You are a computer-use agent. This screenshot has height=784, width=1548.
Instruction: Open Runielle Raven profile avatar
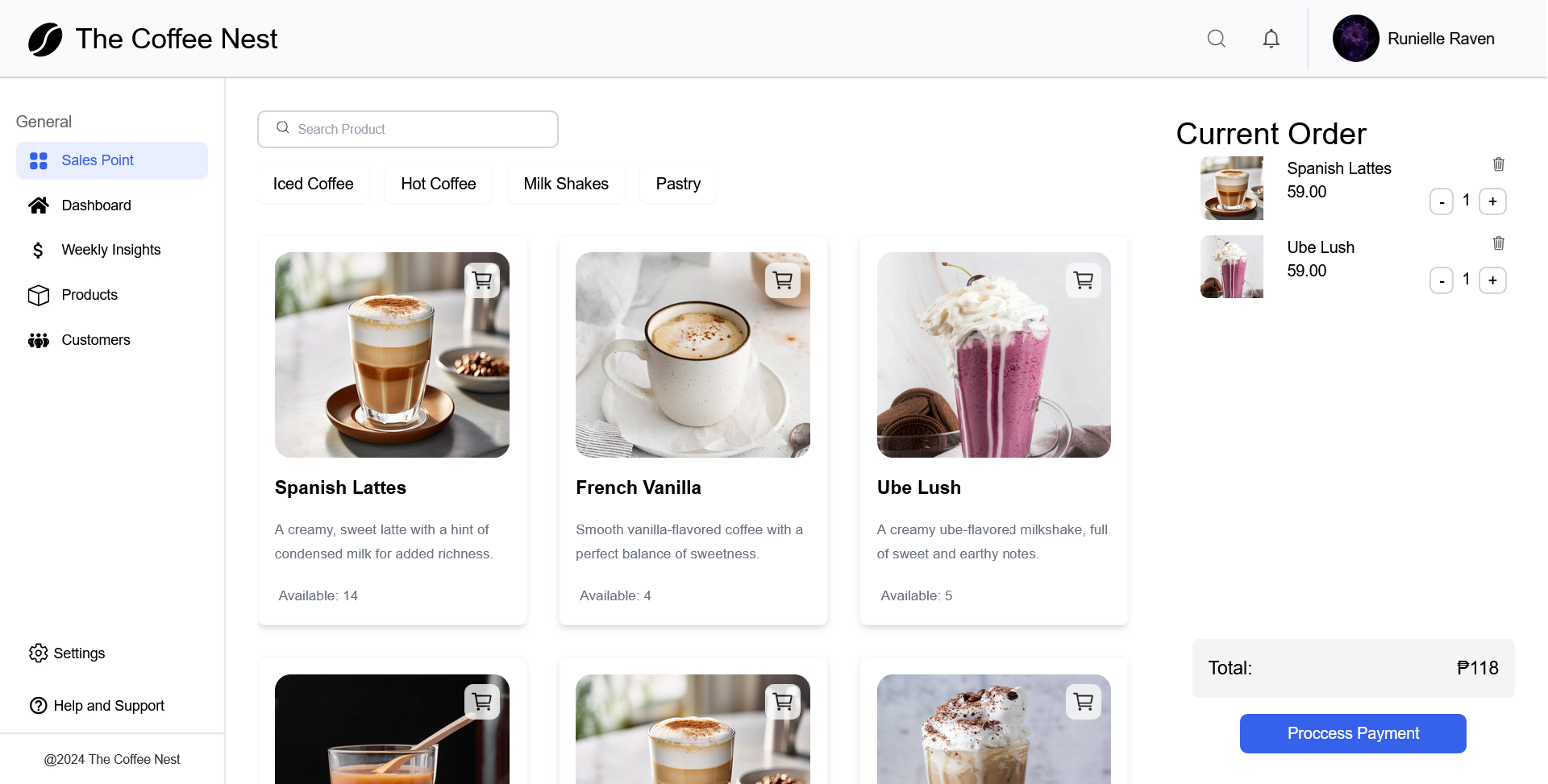1355,39
